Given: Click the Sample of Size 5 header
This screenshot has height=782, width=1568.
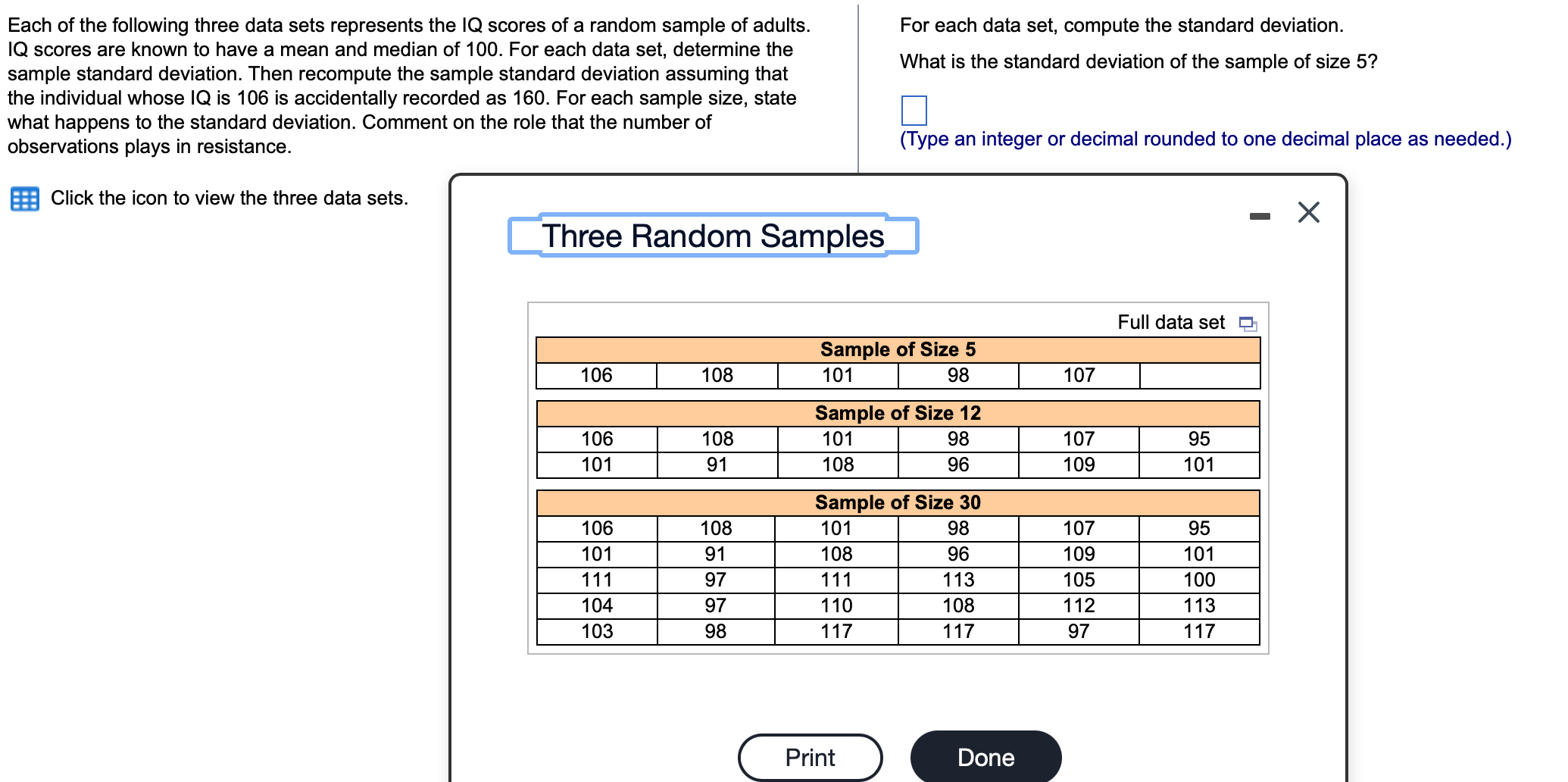Looking at the screenshot, I should pyautogui.click(x=898, y=349).
